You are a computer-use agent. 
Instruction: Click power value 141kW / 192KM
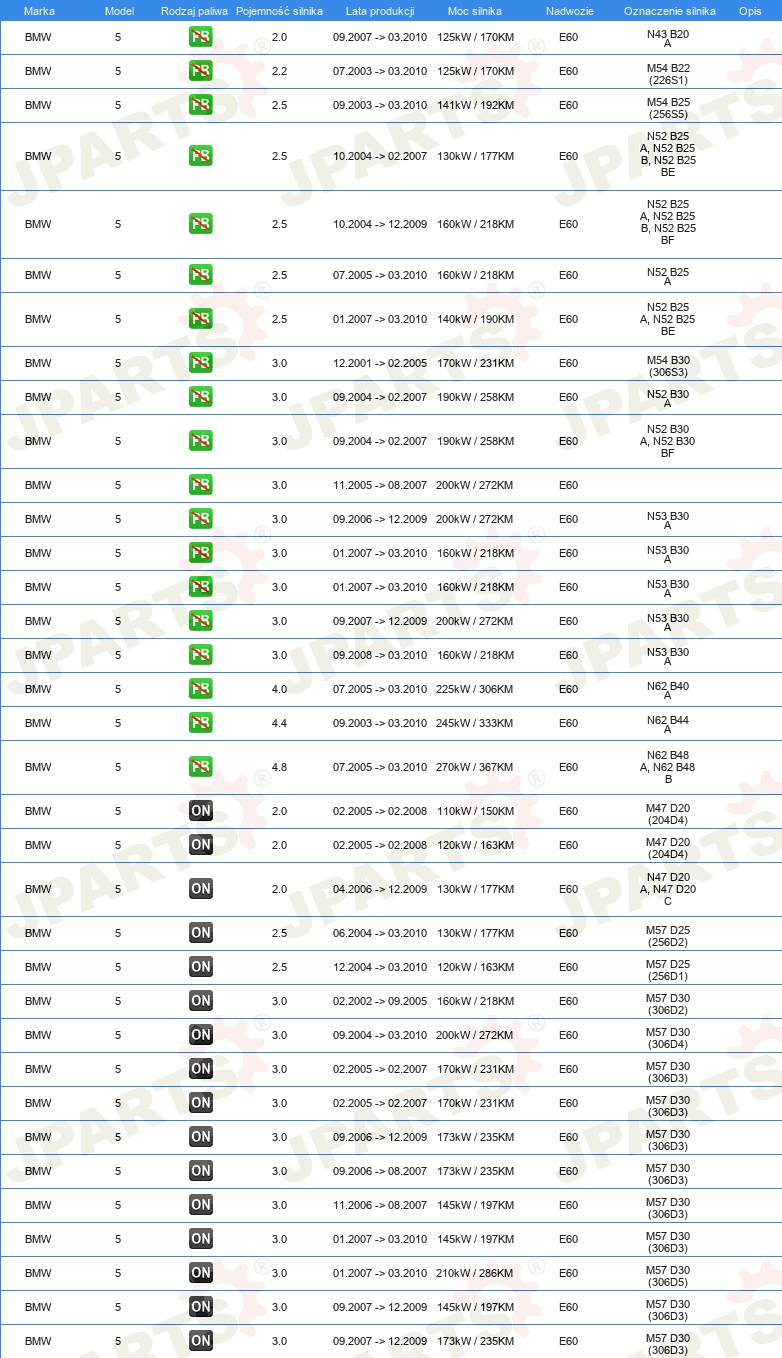tap(475, 106)
